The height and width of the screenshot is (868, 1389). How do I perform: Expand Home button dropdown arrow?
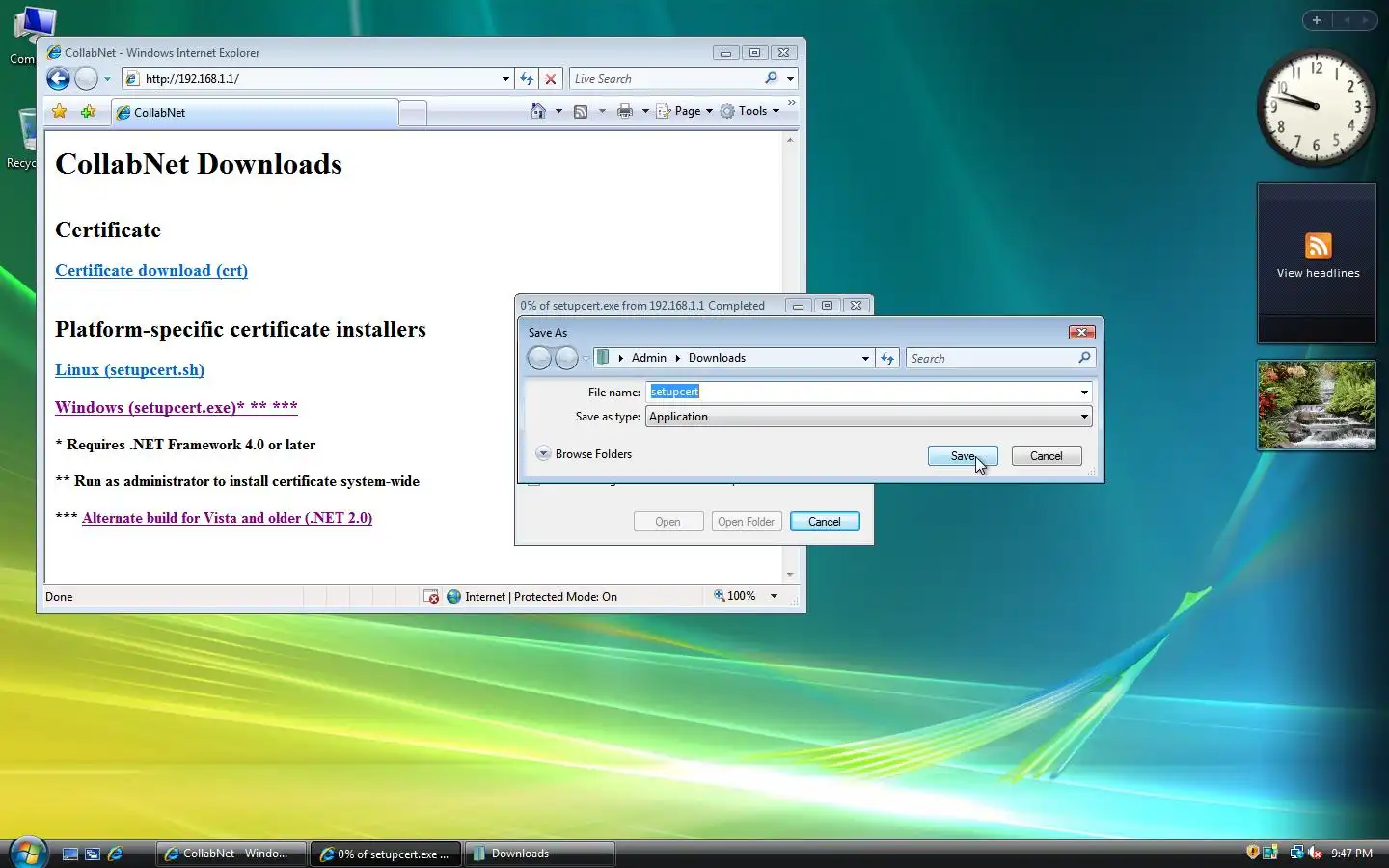(558, 111)
